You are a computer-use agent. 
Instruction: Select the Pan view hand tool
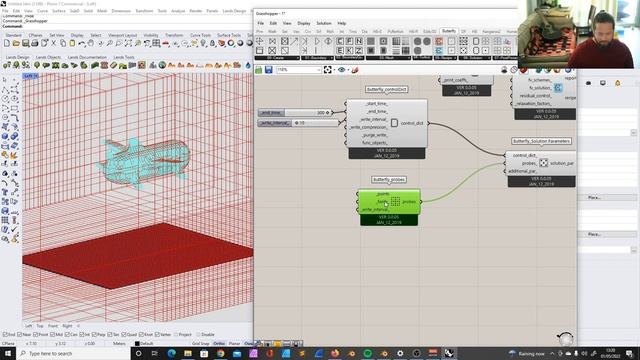coord(91,43)
